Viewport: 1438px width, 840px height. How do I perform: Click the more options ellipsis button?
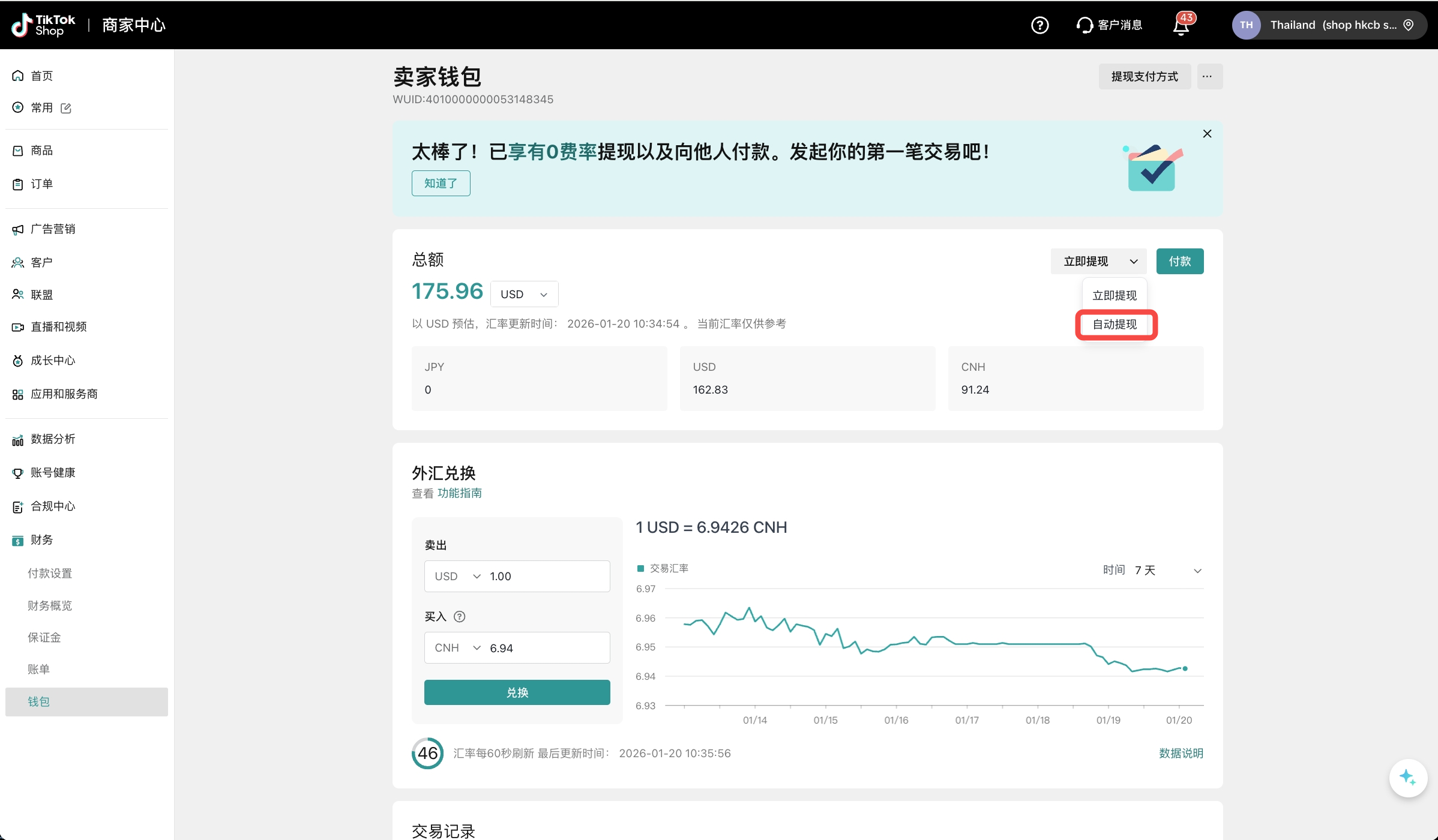(1209, 77)
